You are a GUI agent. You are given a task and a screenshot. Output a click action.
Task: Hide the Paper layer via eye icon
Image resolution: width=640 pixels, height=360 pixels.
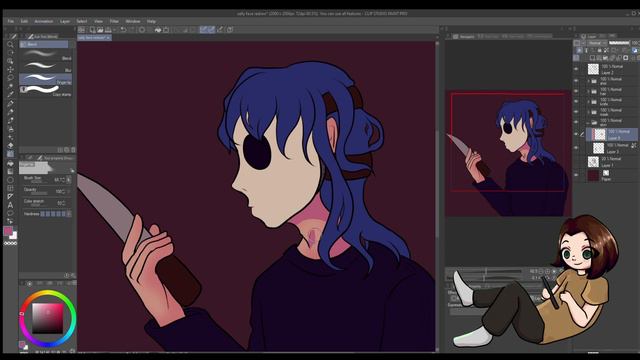(x=576, y=176)
